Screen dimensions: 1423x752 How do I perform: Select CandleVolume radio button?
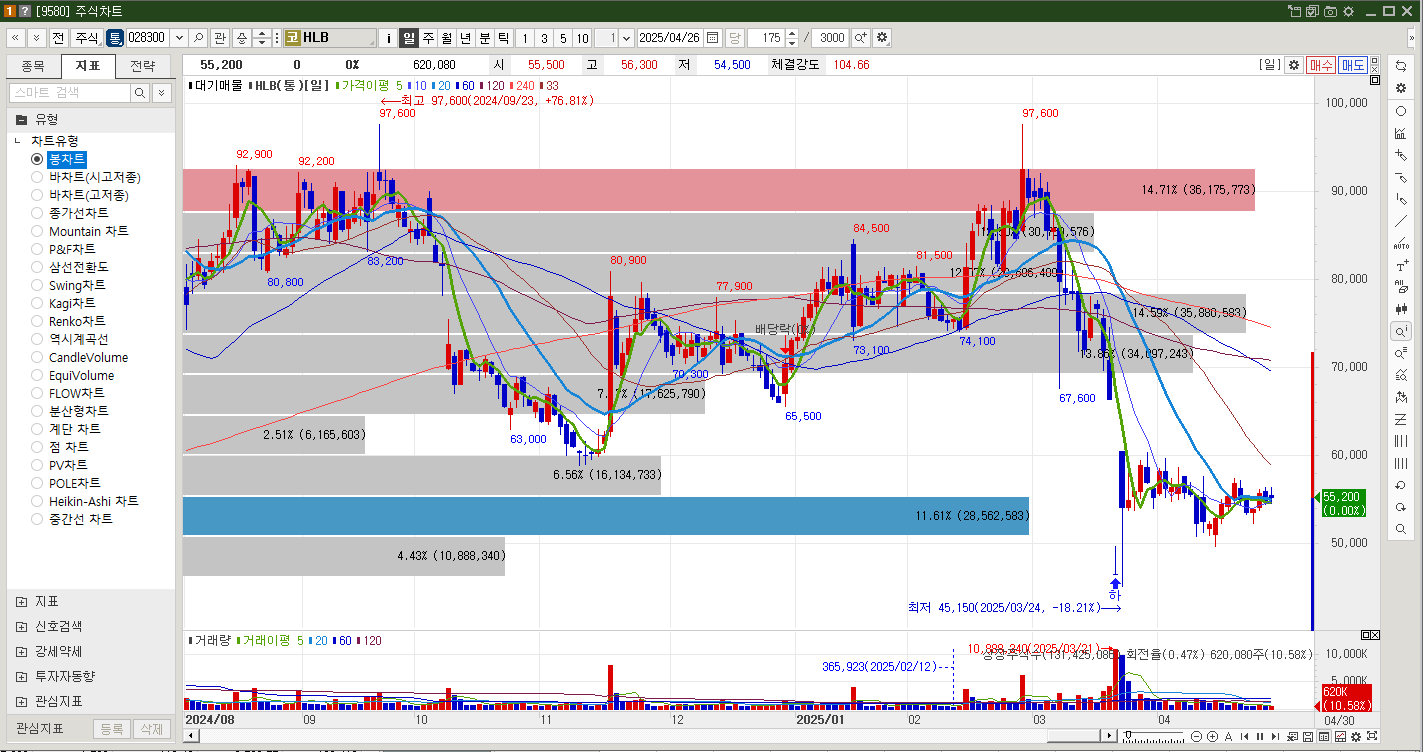click(37, 357)
